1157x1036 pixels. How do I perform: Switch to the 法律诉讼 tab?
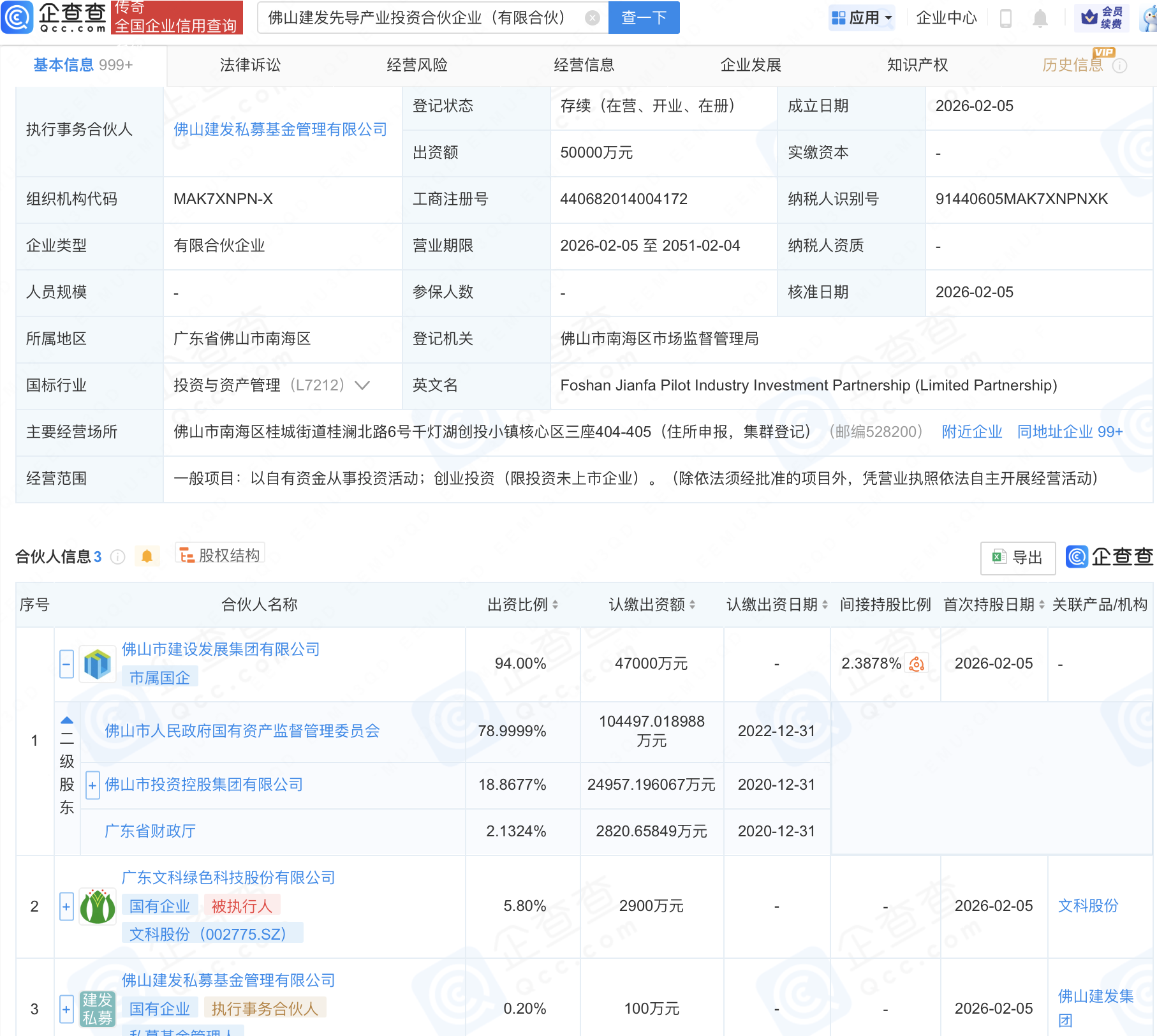pyautogui.click(x=250, y=65)
